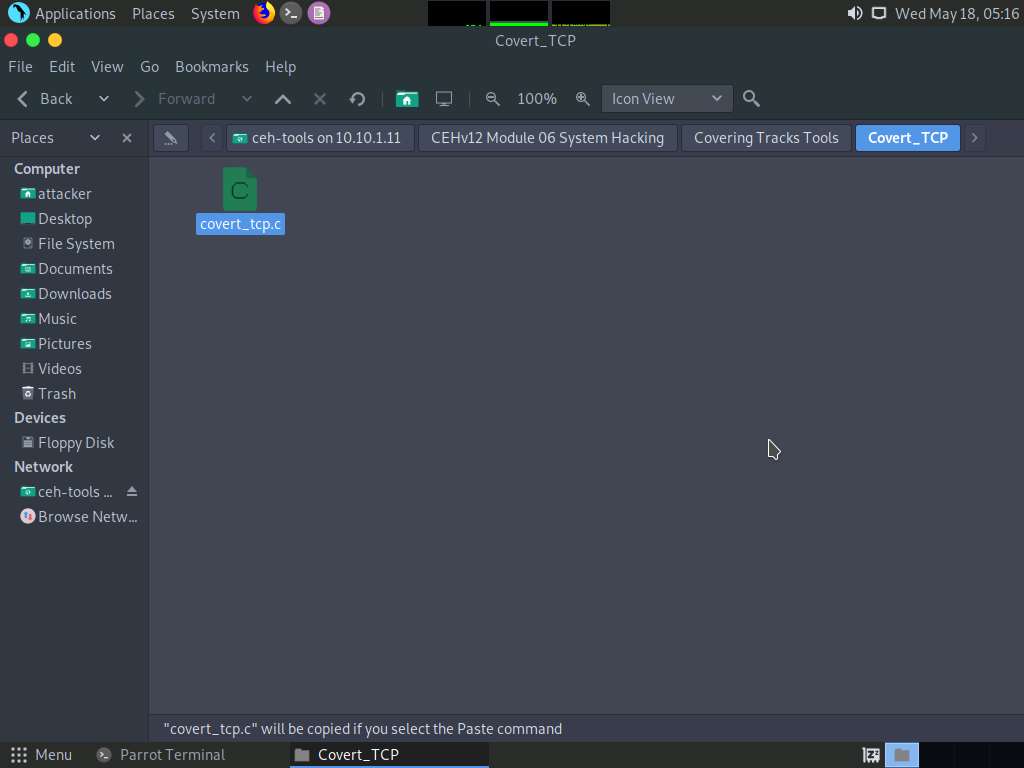Viewport: 1024px width, 768px height.
Task: Click the zoom in magnifier icon
Action: tap(582, 99)
